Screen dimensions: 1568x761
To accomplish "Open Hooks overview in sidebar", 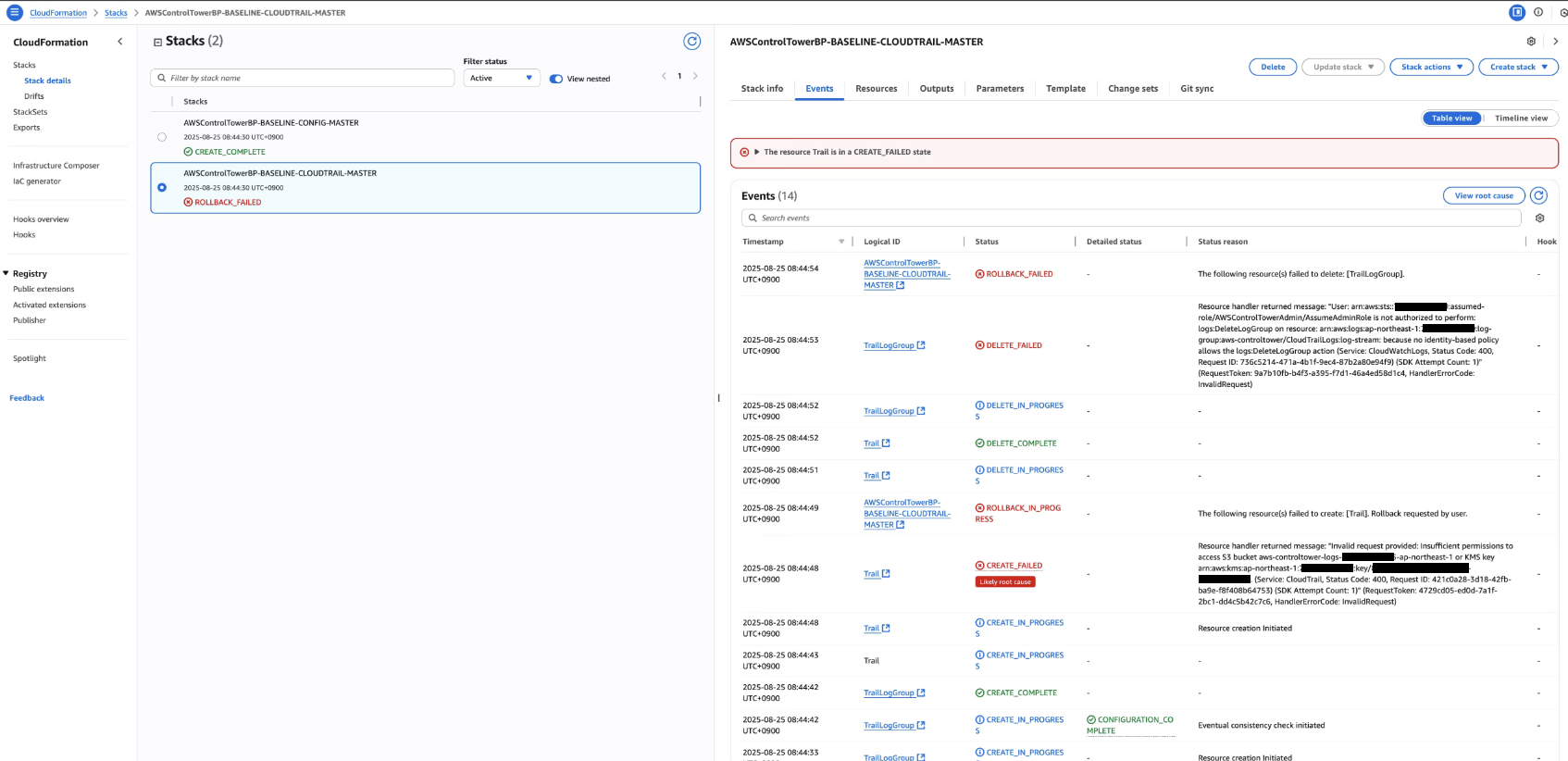I will [x=41, y=219].
